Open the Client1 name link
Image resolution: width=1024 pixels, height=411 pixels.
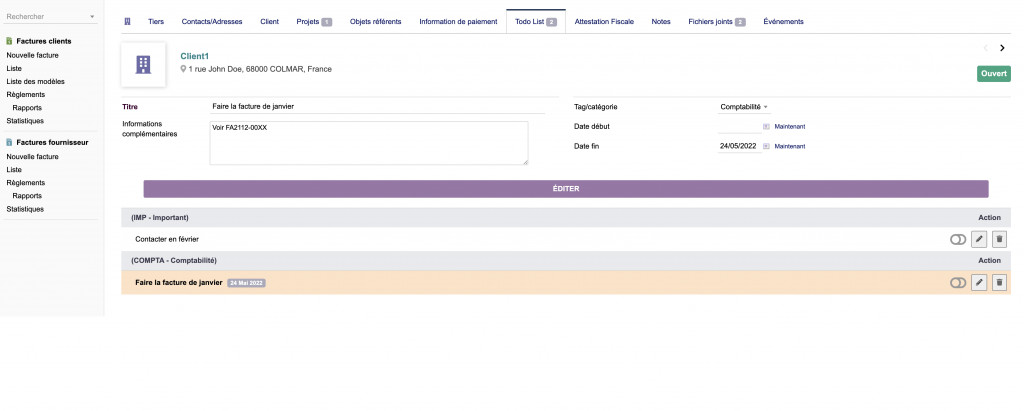195,56
